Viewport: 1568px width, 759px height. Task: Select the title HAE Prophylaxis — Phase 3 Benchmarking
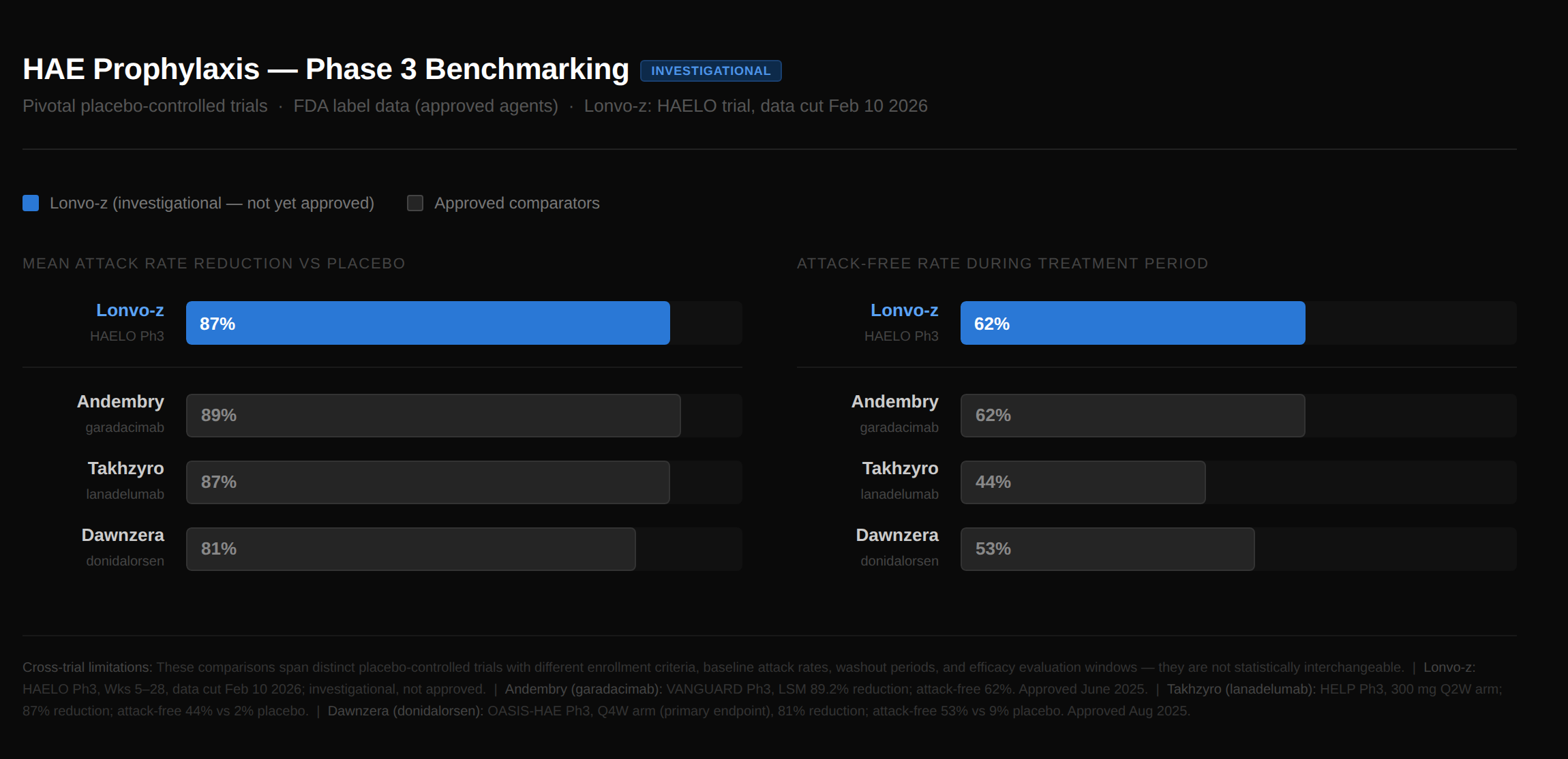326,69
